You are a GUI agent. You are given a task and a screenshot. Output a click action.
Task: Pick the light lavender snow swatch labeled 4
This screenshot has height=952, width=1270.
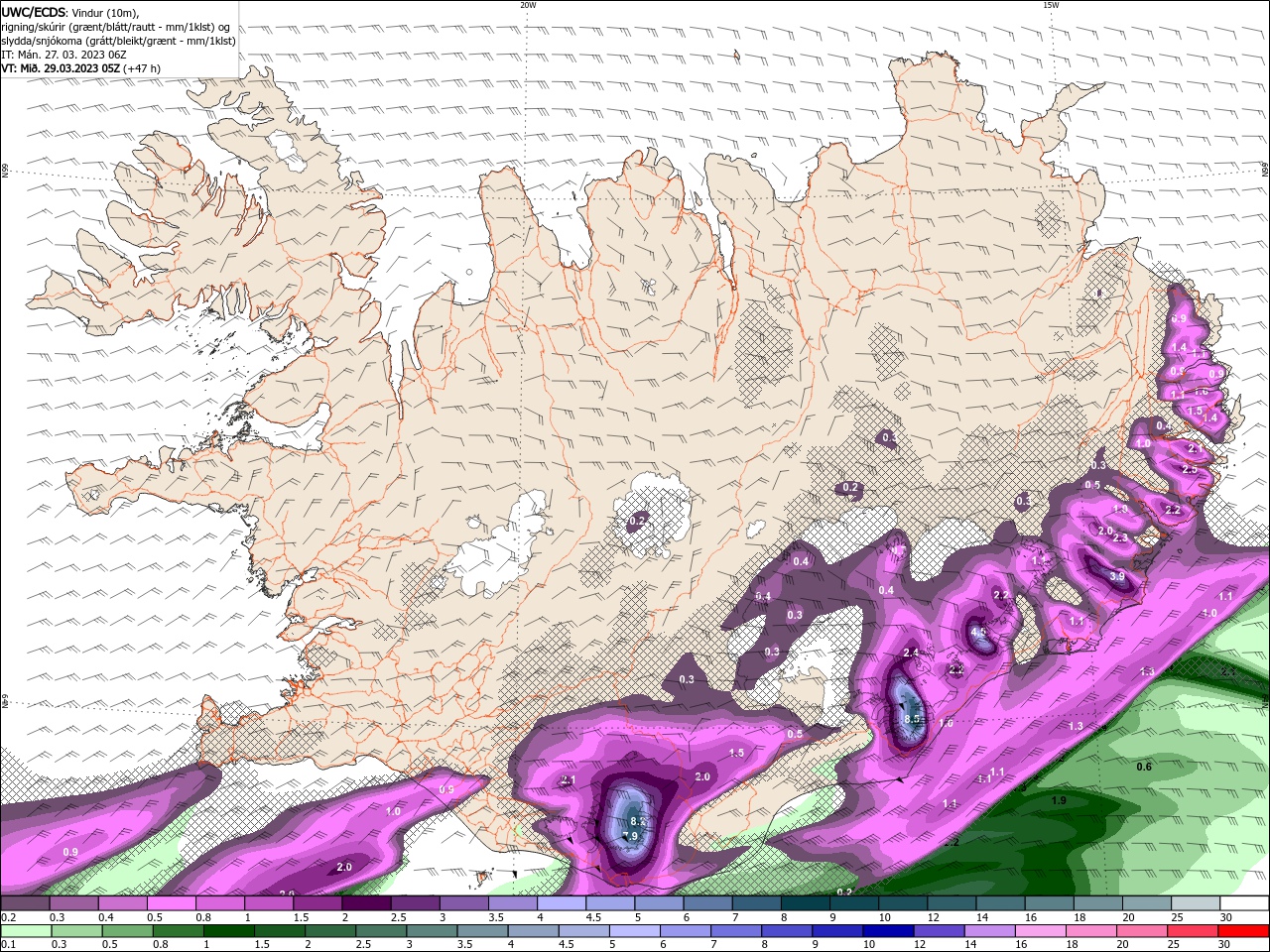point(561,903)
